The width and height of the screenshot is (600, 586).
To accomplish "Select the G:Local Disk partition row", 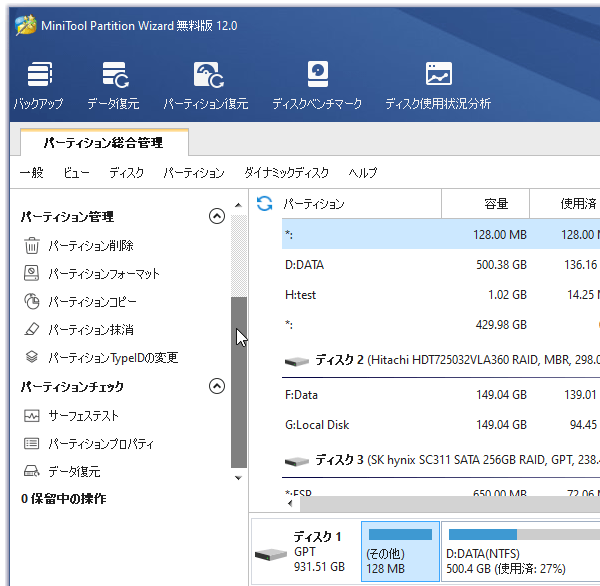I will coord(441,424).
